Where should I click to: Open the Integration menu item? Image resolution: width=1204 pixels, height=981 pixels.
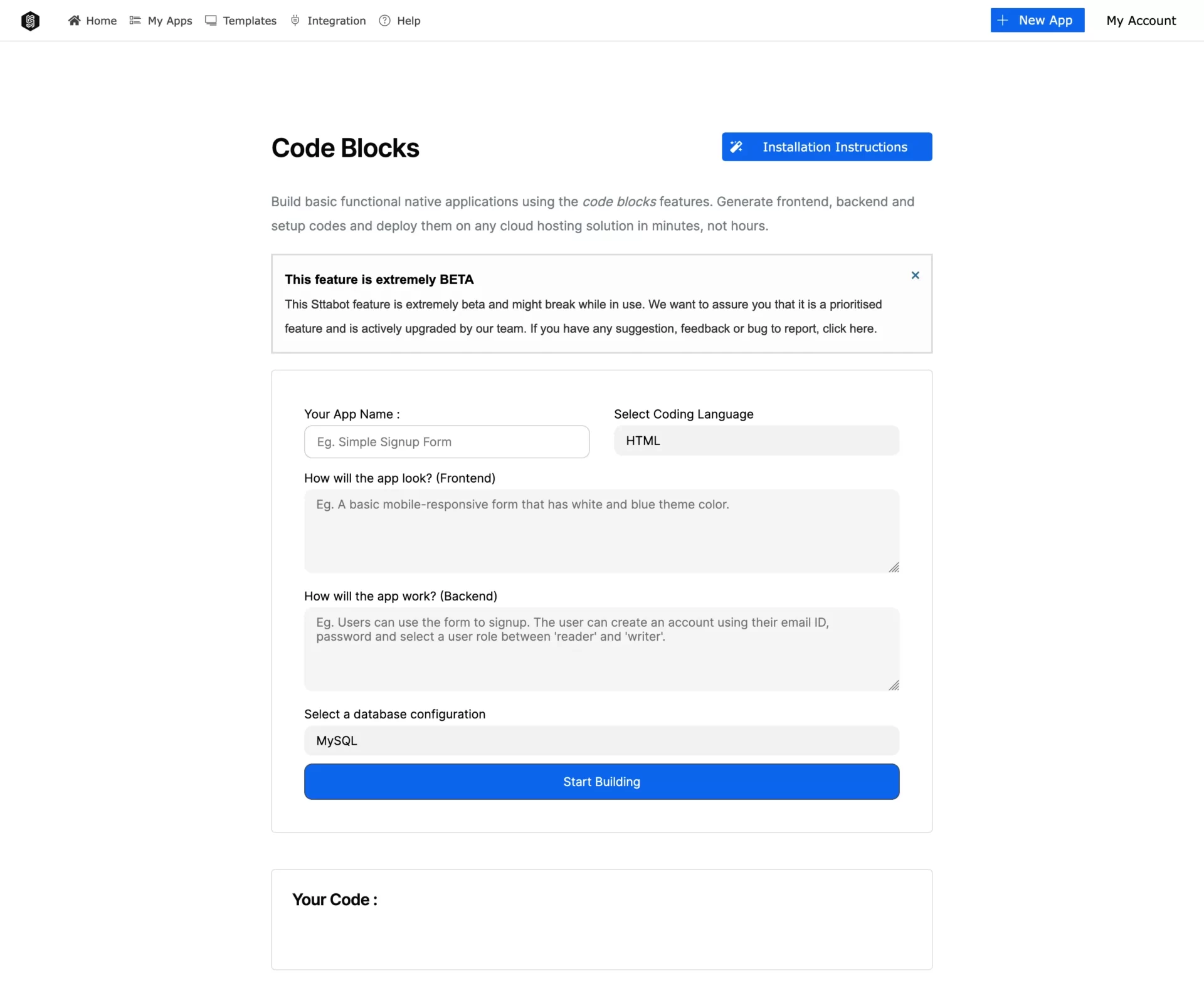(336, 21)
